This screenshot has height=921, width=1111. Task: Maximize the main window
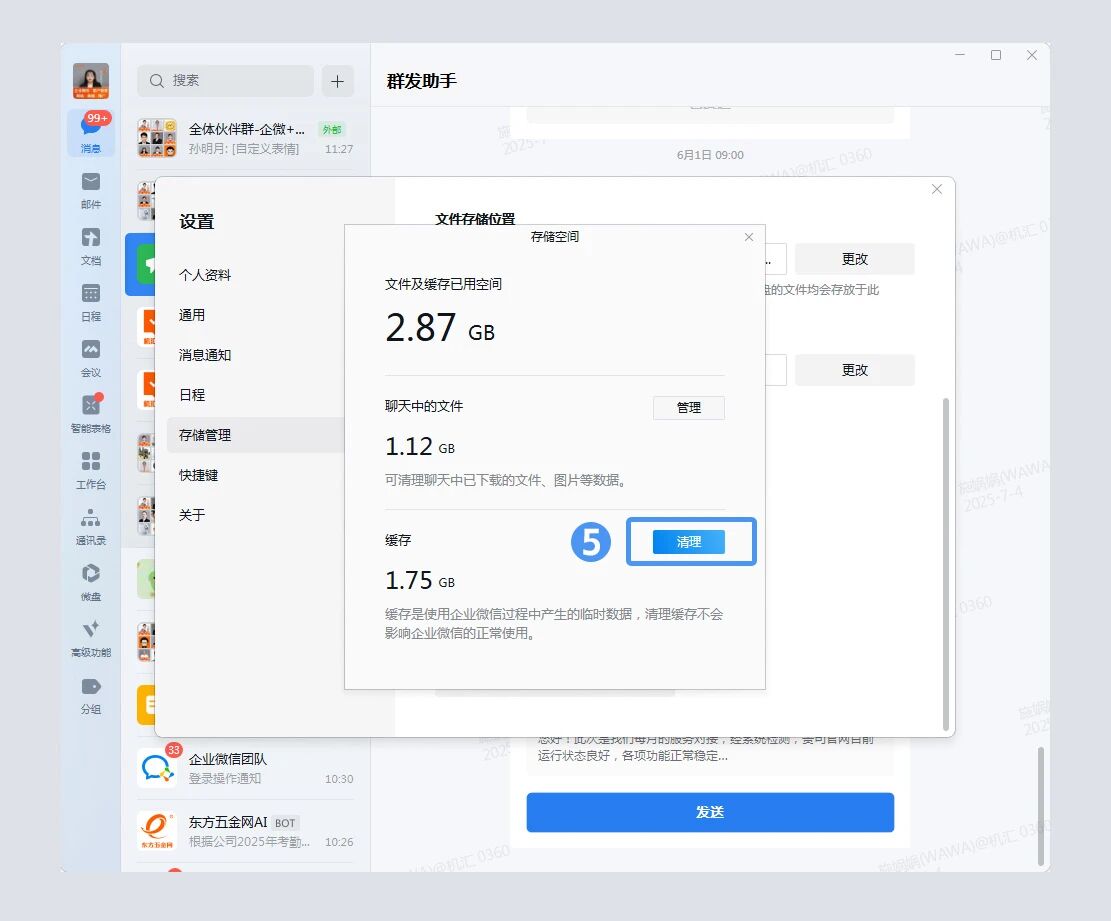996,55
